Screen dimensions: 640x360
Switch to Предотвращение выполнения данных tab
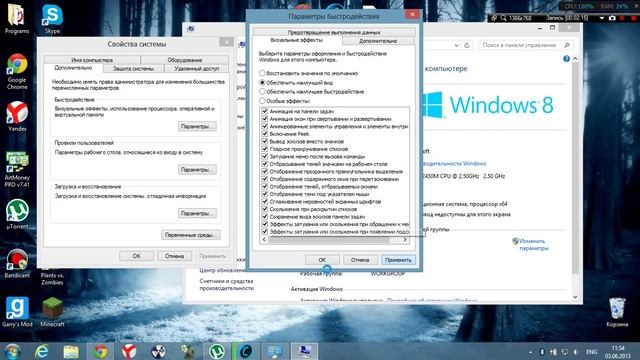334,32
